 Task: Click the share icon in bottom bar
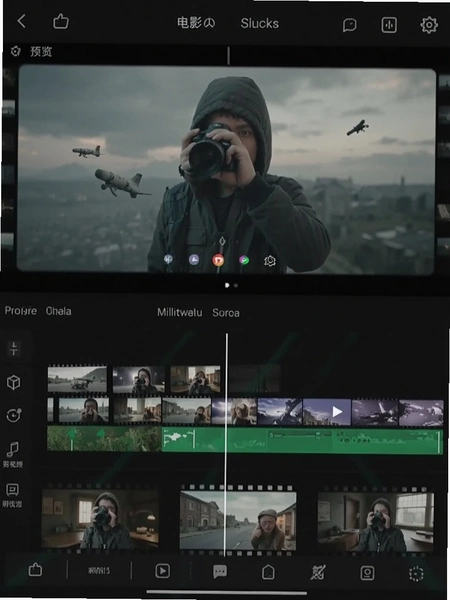[x=35, y=570]
